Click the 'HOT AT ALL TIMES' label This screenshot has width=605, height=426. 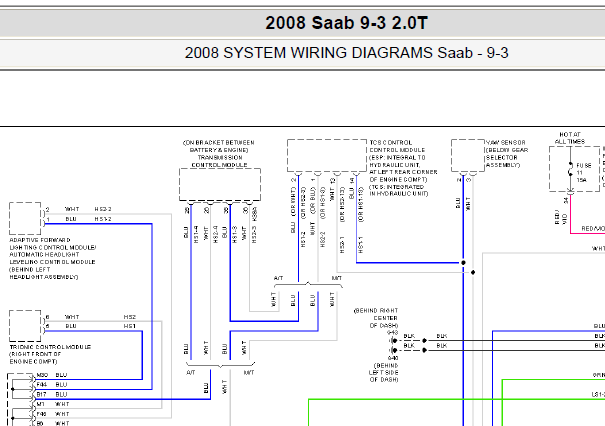pos(570,138)
